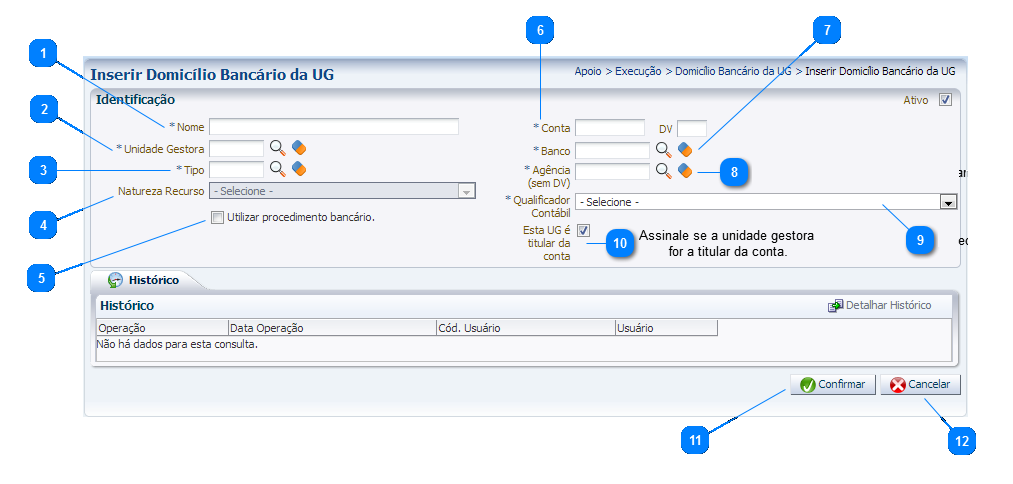
Task: Clear the Tipo field with eraser icon
Action: click(298, 169)
